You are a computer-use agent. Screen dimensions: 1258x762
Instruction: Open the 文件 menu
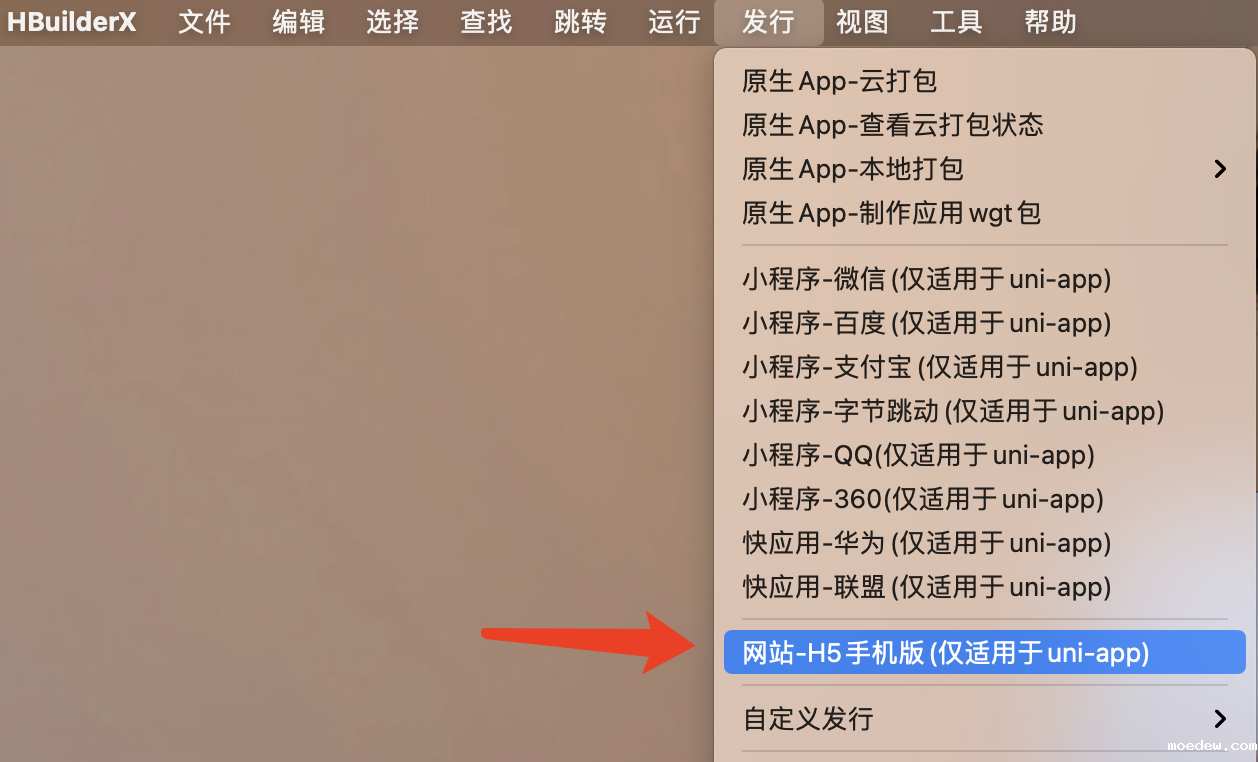[x=204, y=21]
